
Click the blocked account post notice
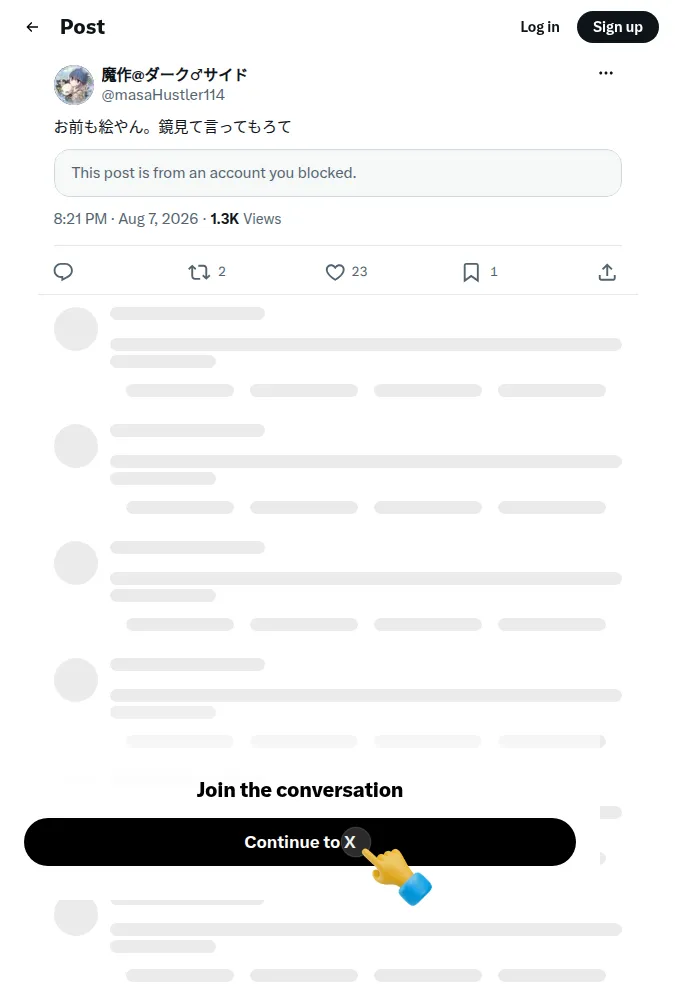(338, 173)
